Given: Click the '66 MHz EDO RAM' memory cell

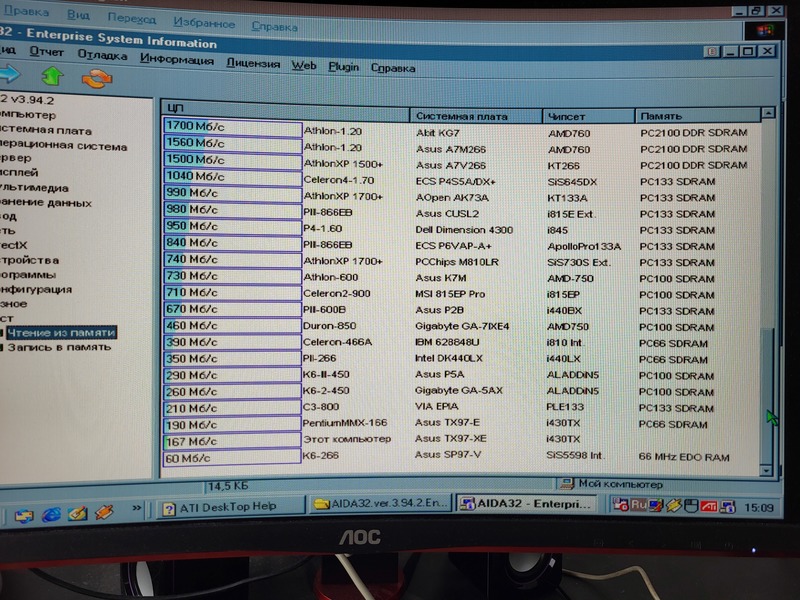Looking at the screenshot, I should coord(684,458).
